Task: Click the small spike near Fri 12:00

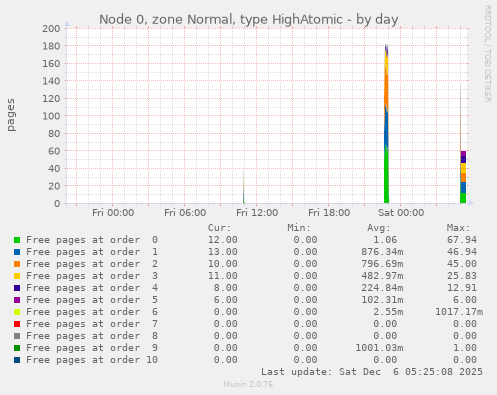Action: 244,188
